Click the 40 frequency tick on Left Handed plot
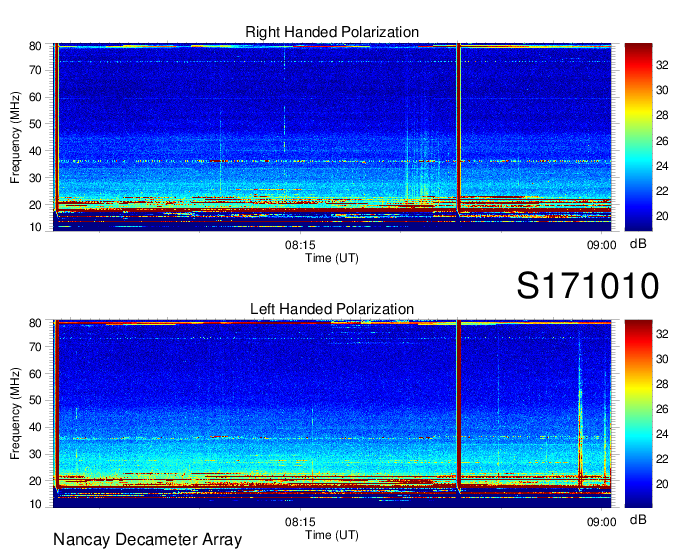This screenshot has width=680, height=552. 35,427
